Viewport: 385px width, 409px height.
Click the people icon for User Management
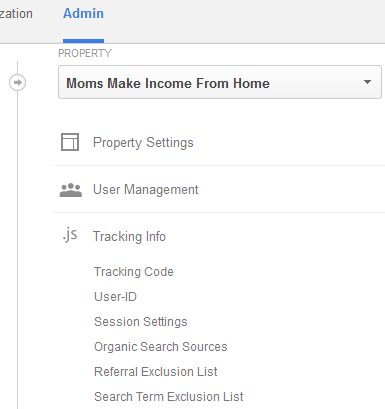point(71,190)
